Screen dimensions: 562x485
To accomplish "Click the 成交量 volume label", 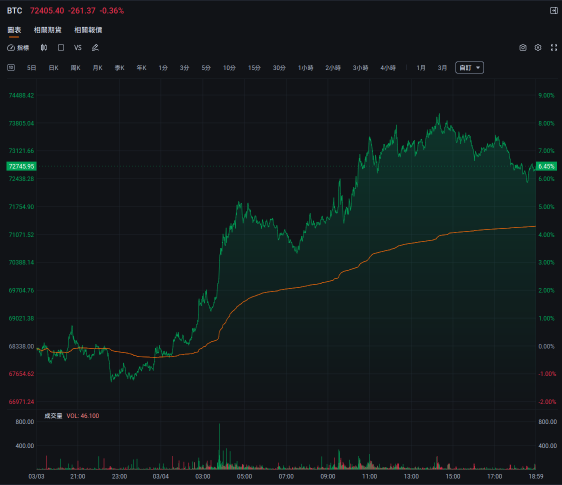I will [53, 416].
